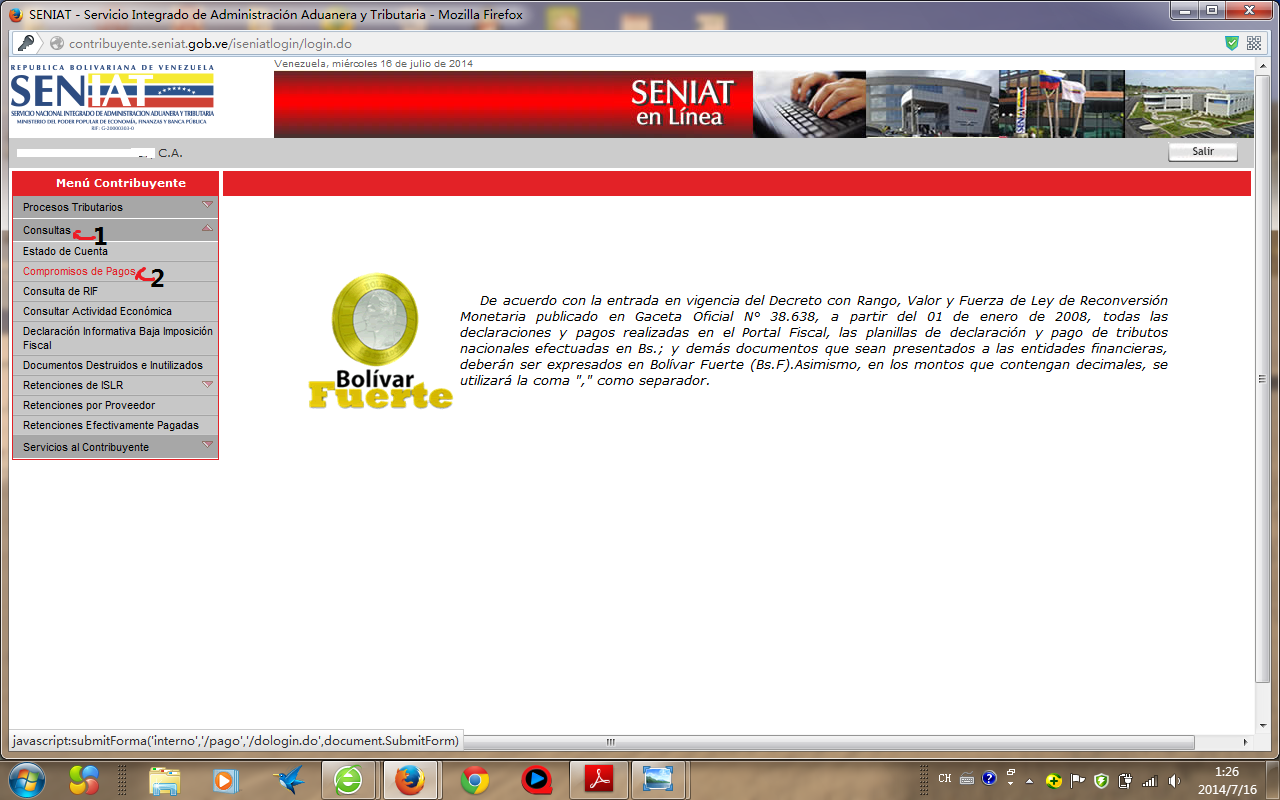Viewport: 1280px width, 800px height.
Task: Open the Procesos Tributarios menu
Action: point(115,207)
